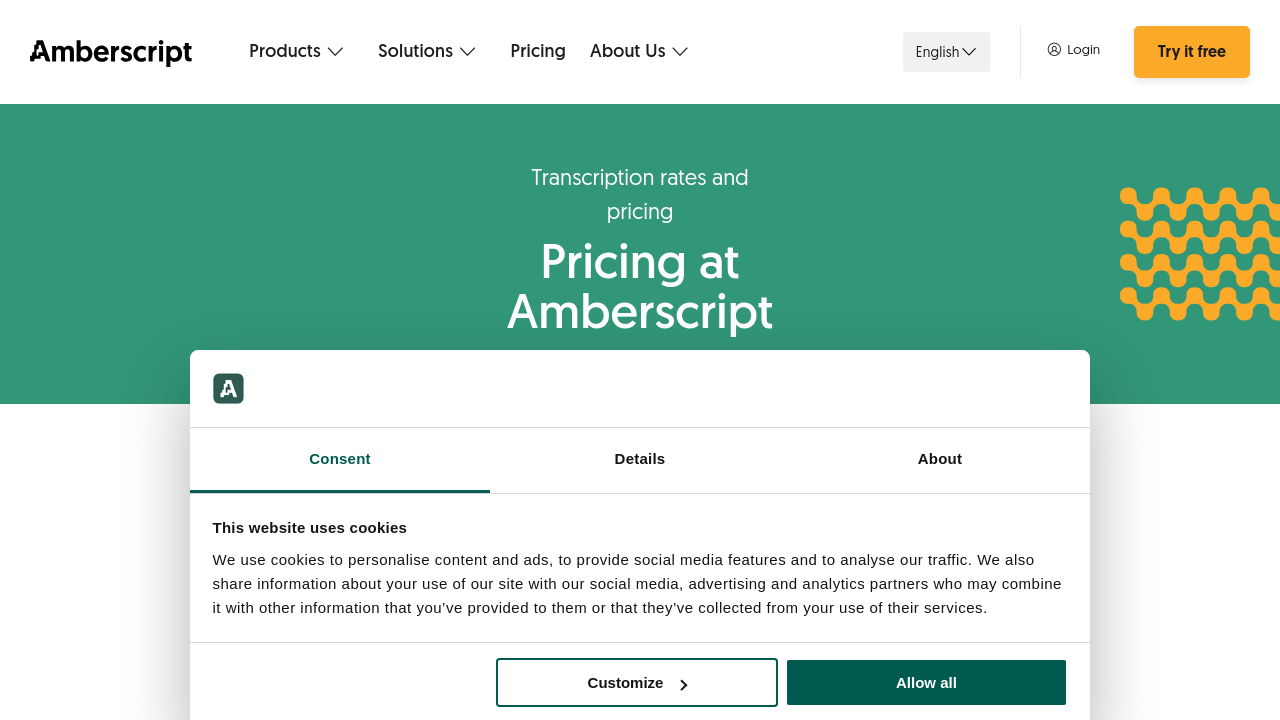Image resolution: width=1280 pixels, height=720 pixels.
Task: Click the arrow icon inside Customize button
Action: (684, 682)
